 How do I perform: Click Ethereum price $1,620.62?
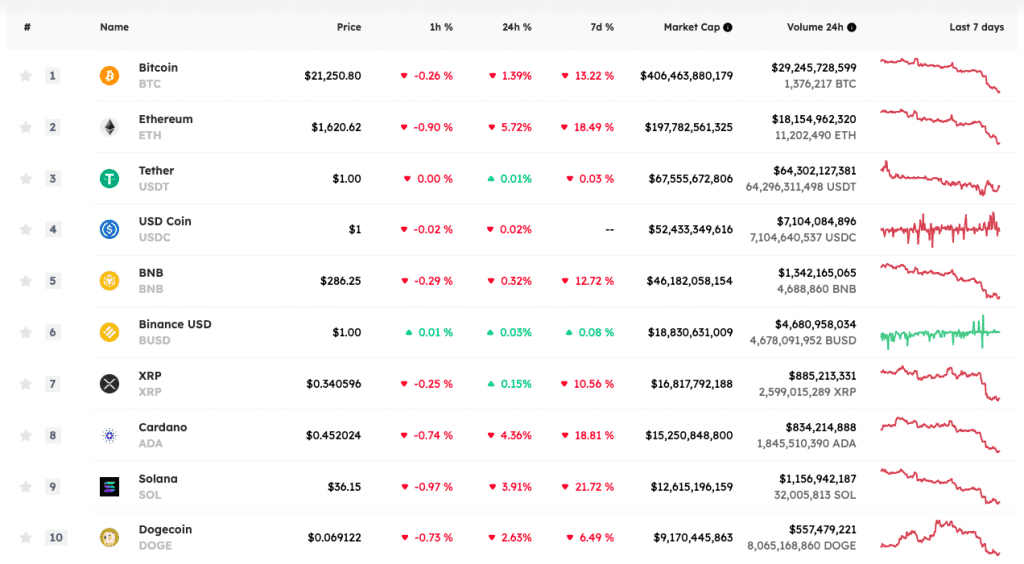[x=336, y=127]
